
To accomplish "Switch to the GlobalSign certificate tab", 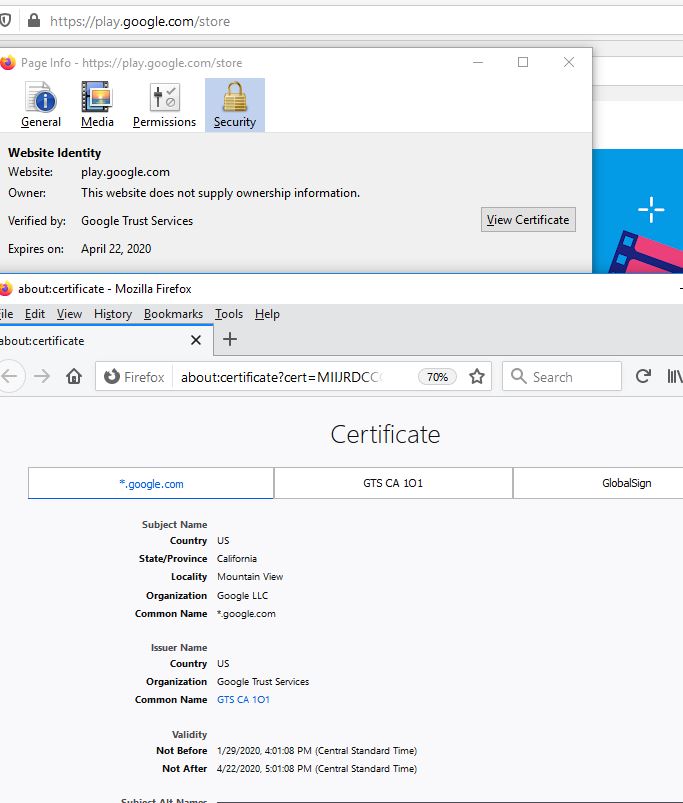I will 626,483.
